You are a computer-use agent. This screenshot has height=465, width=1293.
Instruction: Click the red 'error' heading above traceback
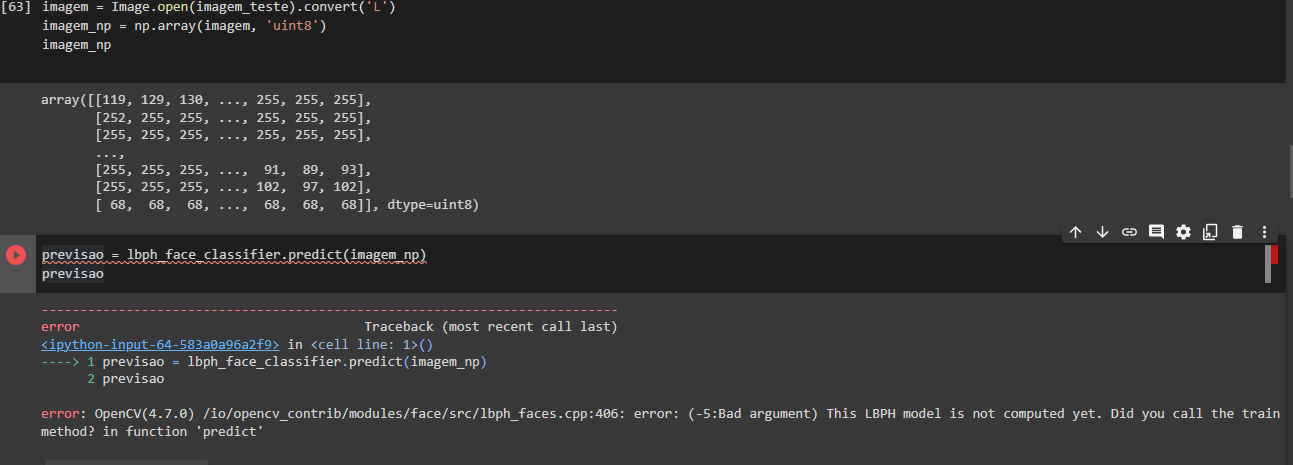60,327
